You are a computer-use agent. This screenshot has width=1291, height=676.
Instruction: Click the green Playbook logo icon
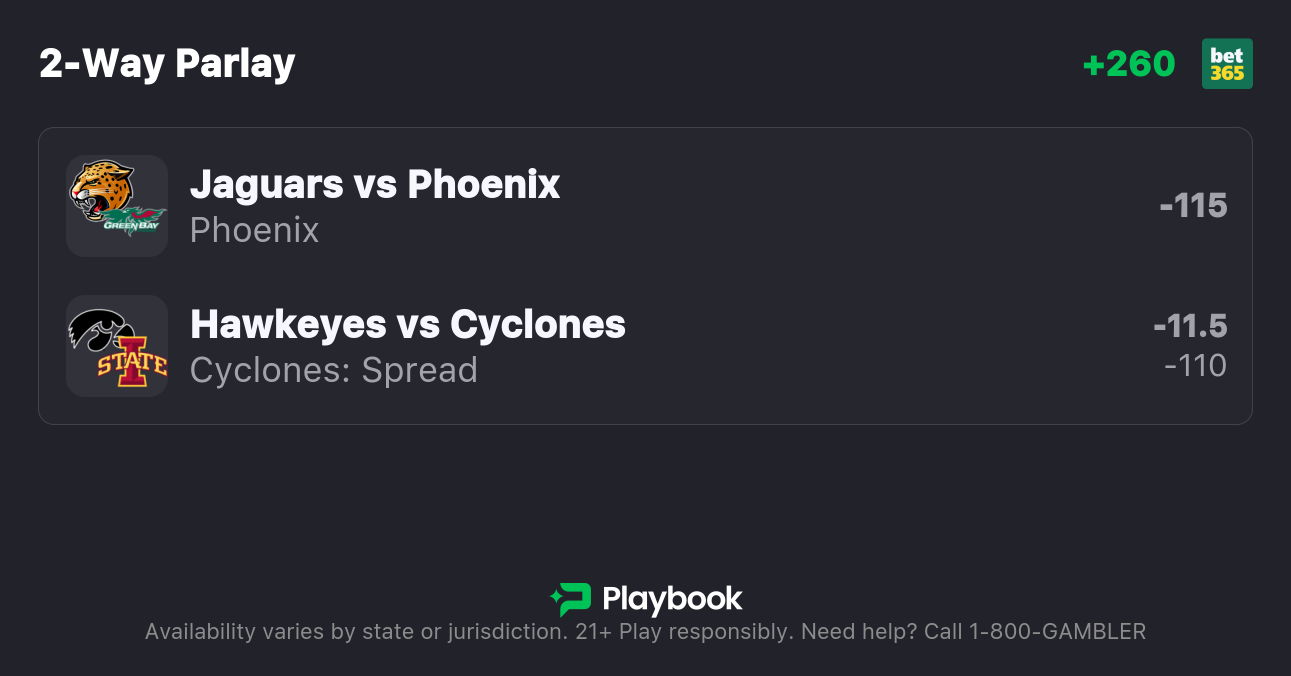[x=571, y=599]
